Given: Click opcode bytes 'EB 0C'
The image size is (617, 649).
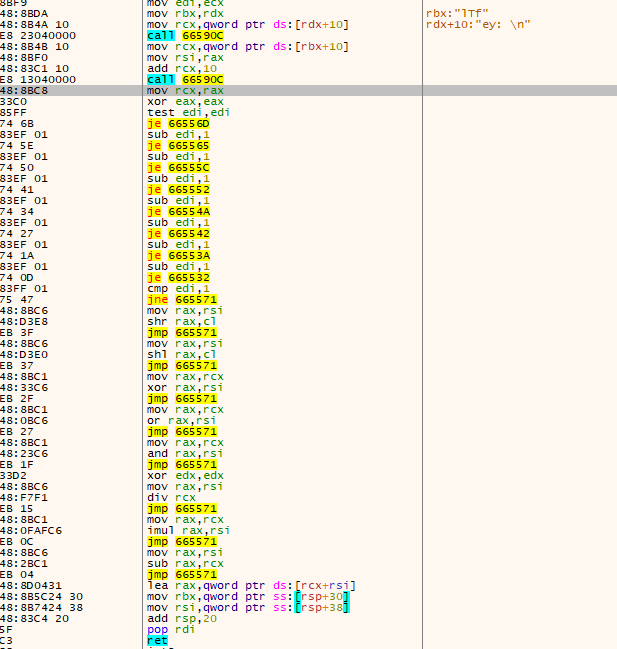Looking at the screenshot, I should [17, 542].
